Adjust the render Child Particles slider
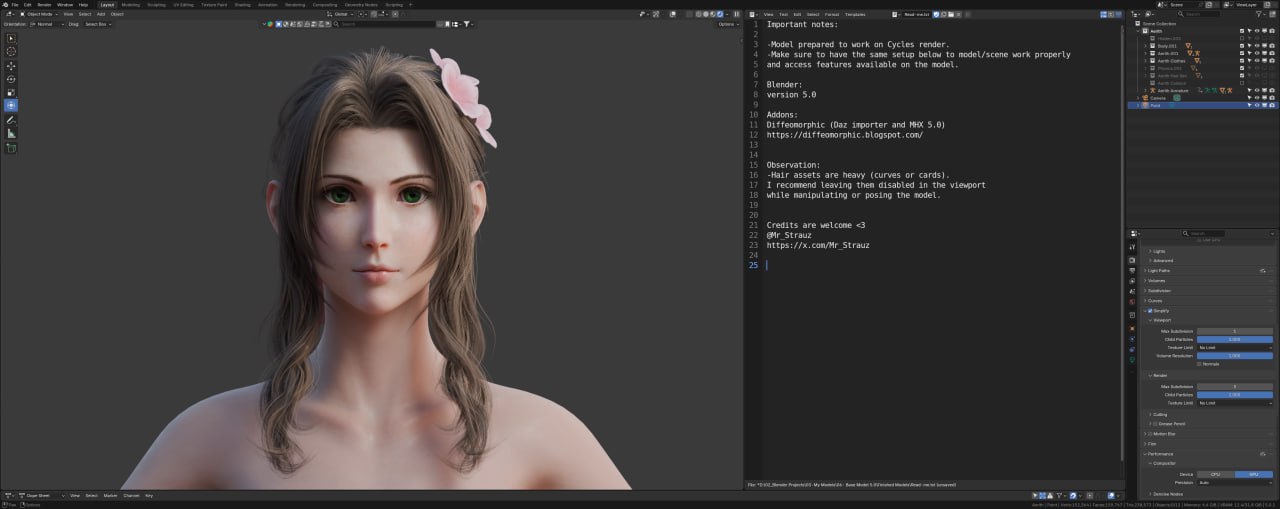 [1234, 394]
